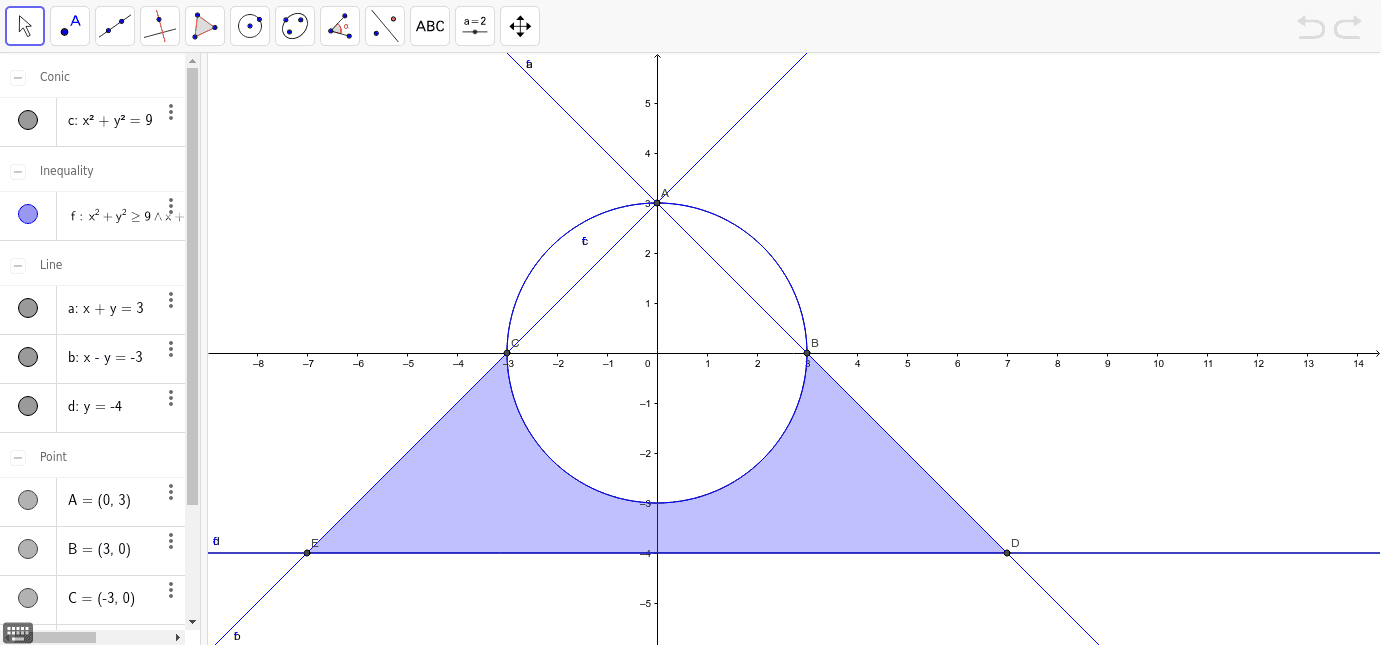Click point C on the graph
Image resolution: width=1382 pixels, height=647 pixels.
(507, 353)
